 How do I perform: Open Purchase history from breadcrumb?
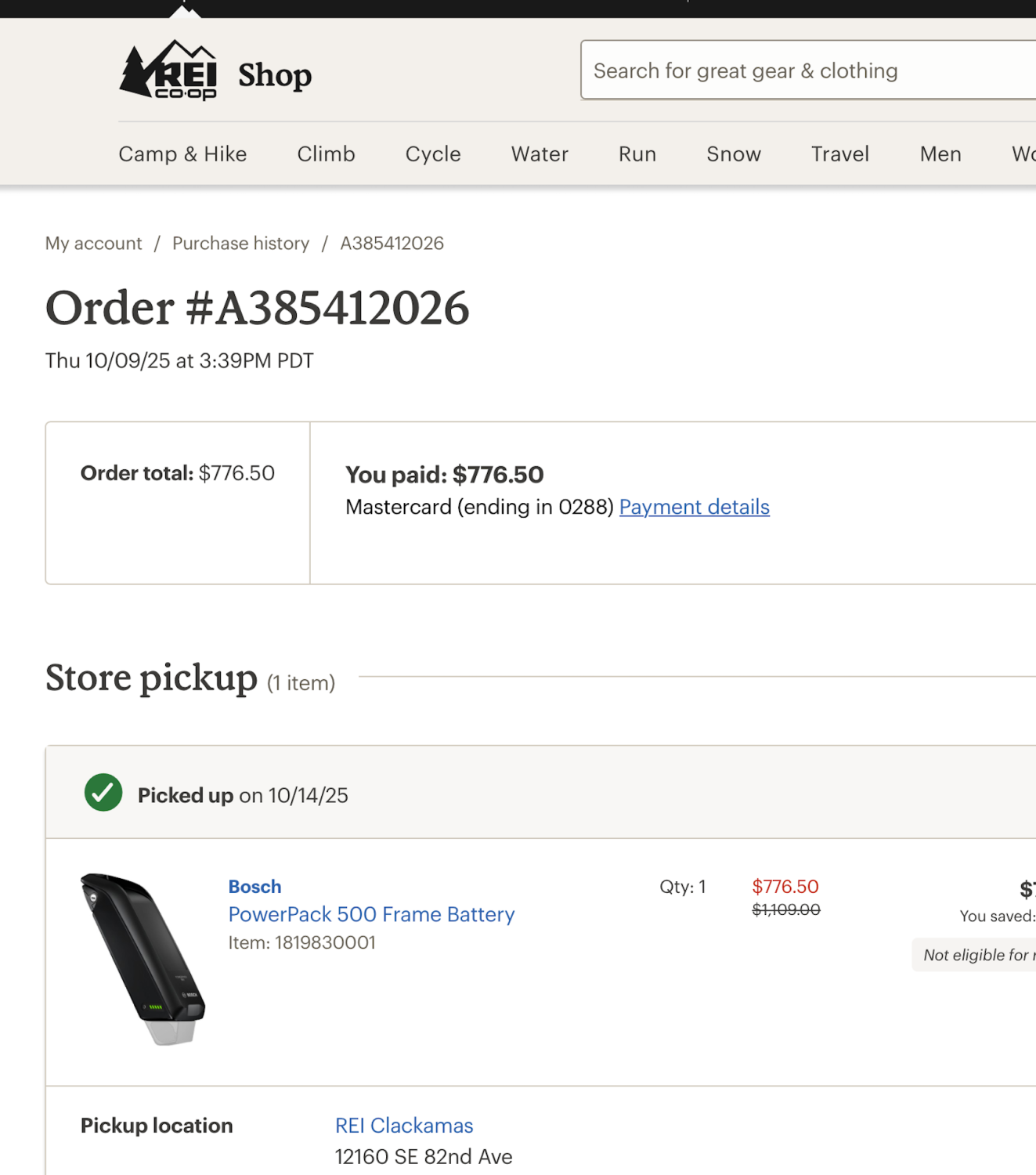point(240,244)
